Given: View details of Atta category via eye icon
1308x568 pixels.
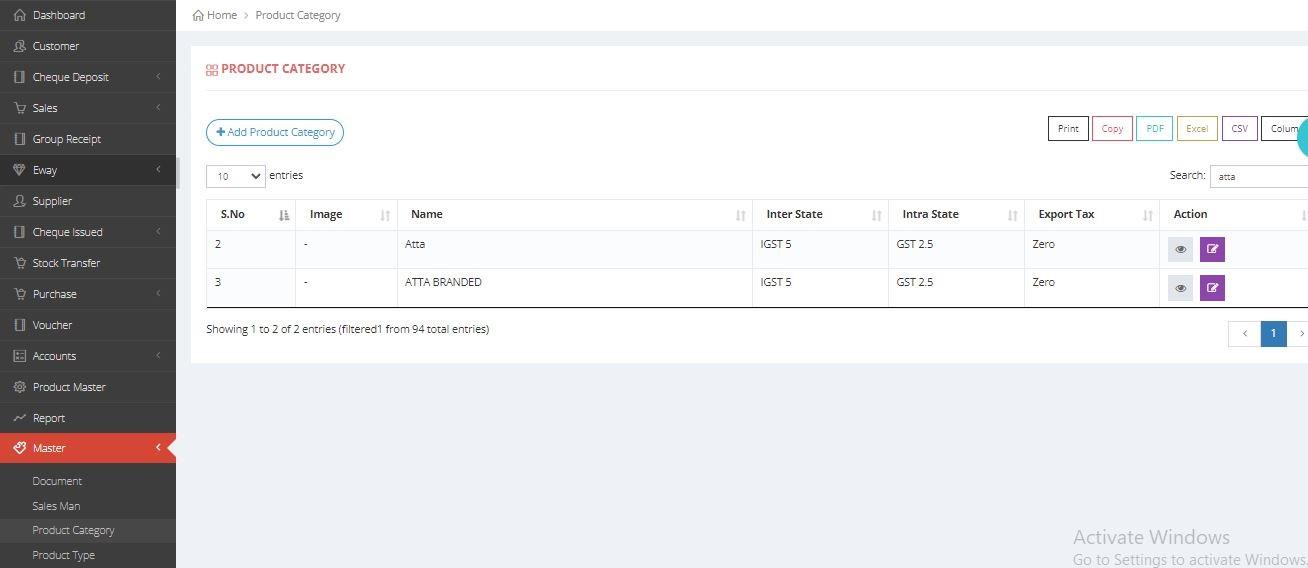Looking at the screenshot, I should click(1180, 249).
